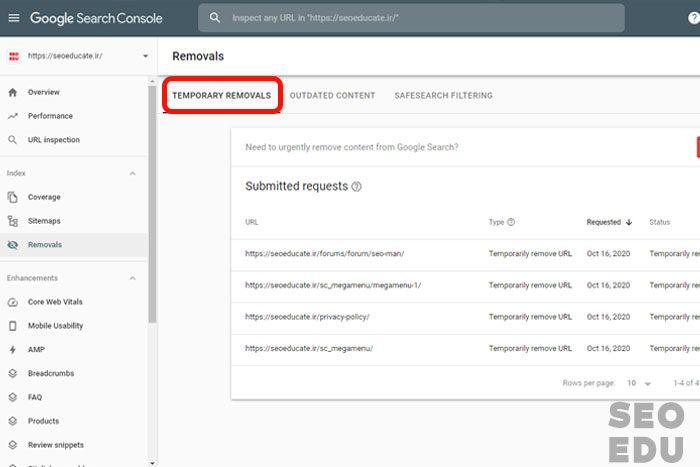This screenshot has width=700, height=467.
Task: Click the Sitemaps icon in sidebar
Action: click(x=13, y=221)
